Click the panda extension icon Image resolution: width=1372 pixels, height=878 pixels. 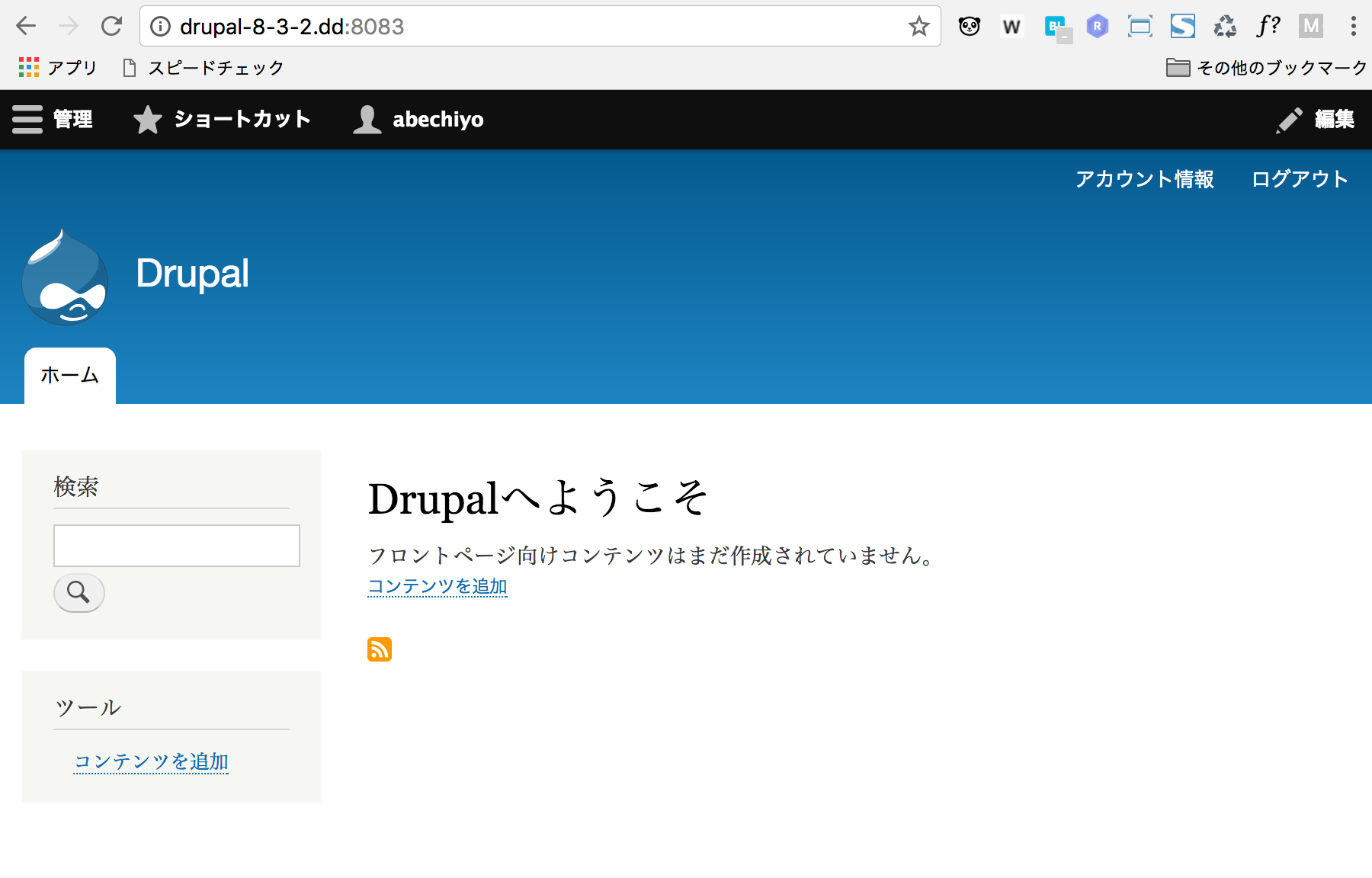coord(969,27)
